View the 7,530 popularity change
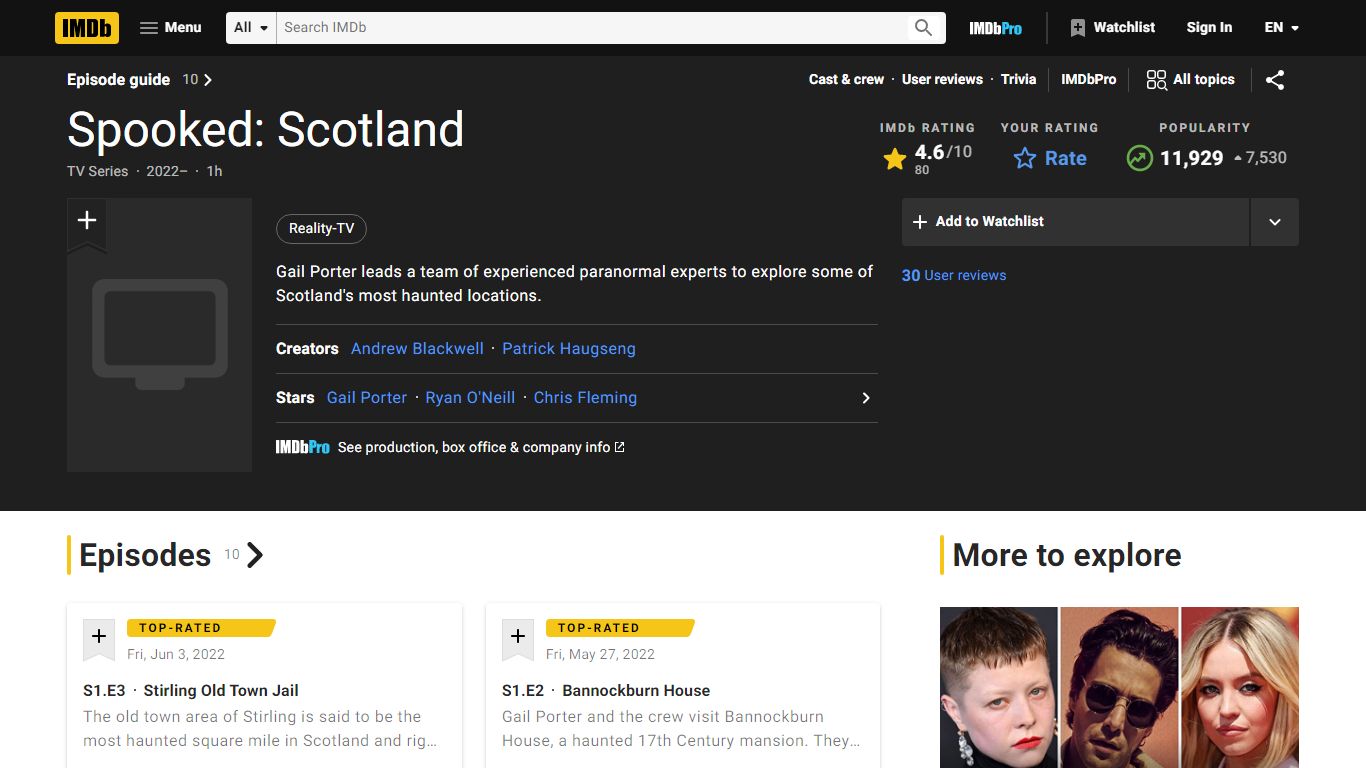1366x768 pixels. 1260,158
